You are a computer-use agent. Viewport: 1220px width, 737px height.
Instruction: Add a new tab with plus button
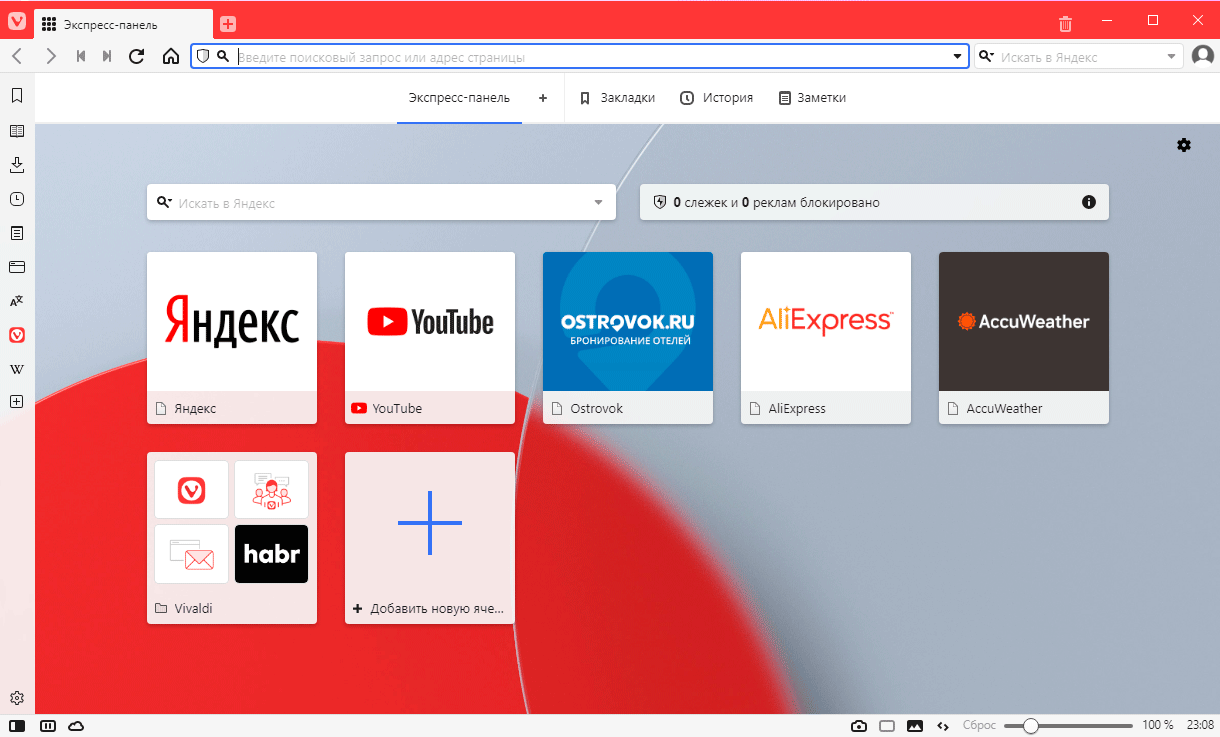(x=228, y=24)
